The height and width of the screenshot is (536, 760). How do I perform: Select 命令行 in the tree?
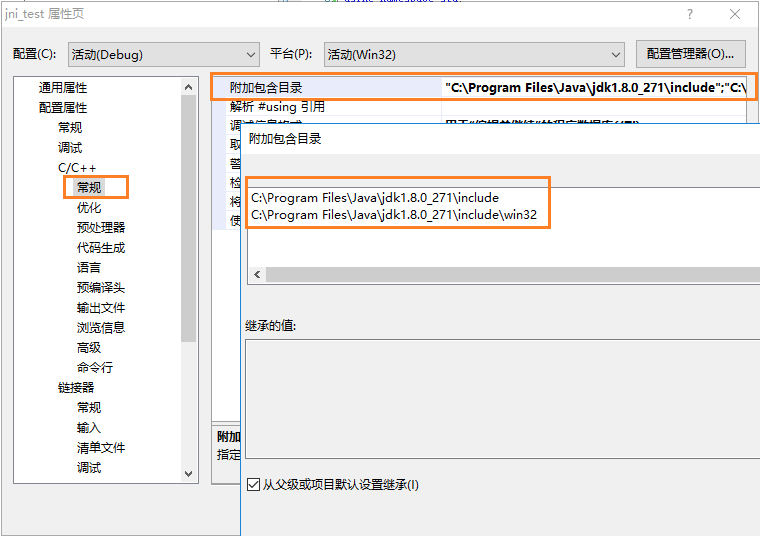click(95, 367)
